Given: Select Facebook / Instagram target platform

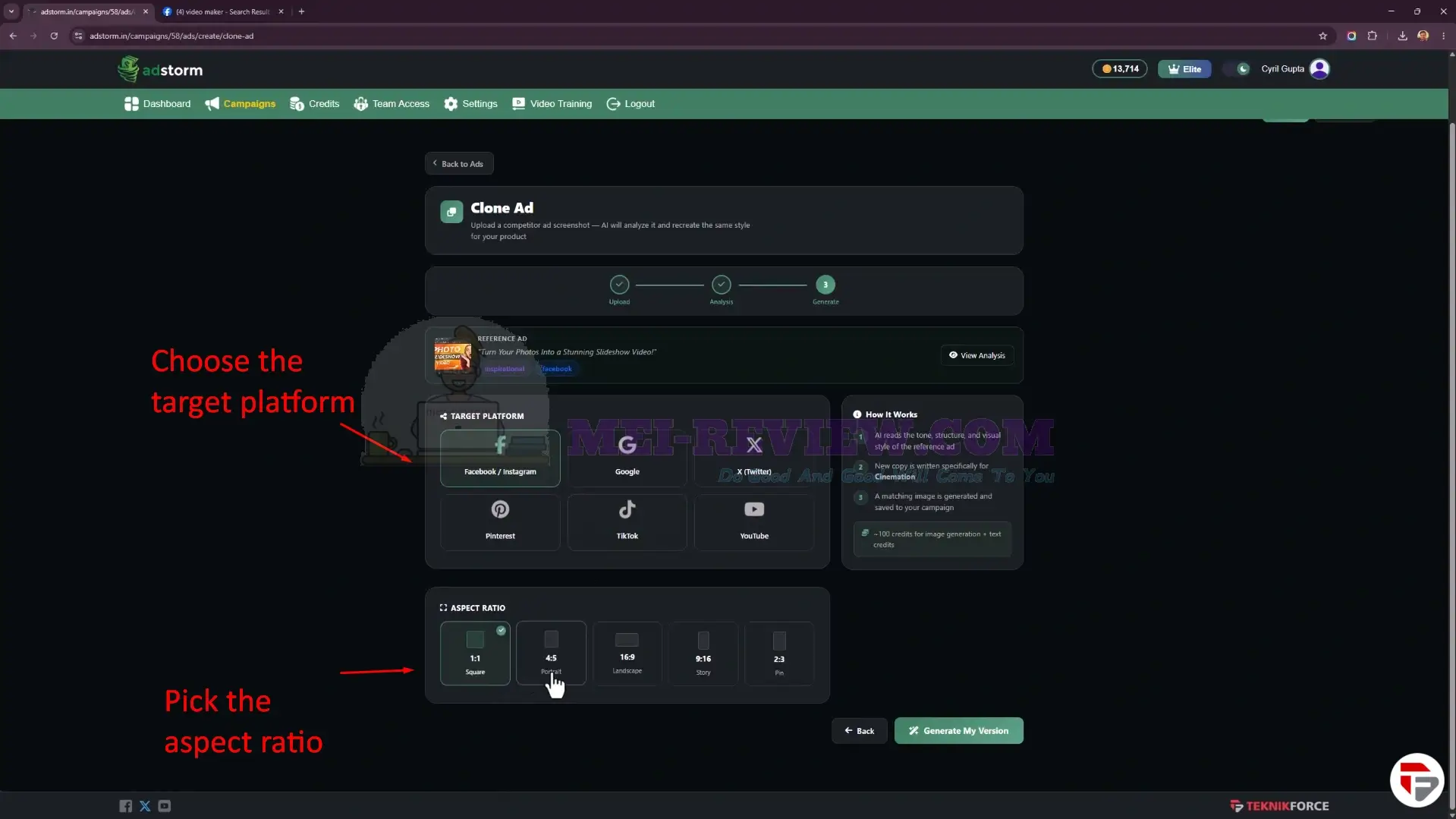Looking at the screenshot, I should 500,458.
